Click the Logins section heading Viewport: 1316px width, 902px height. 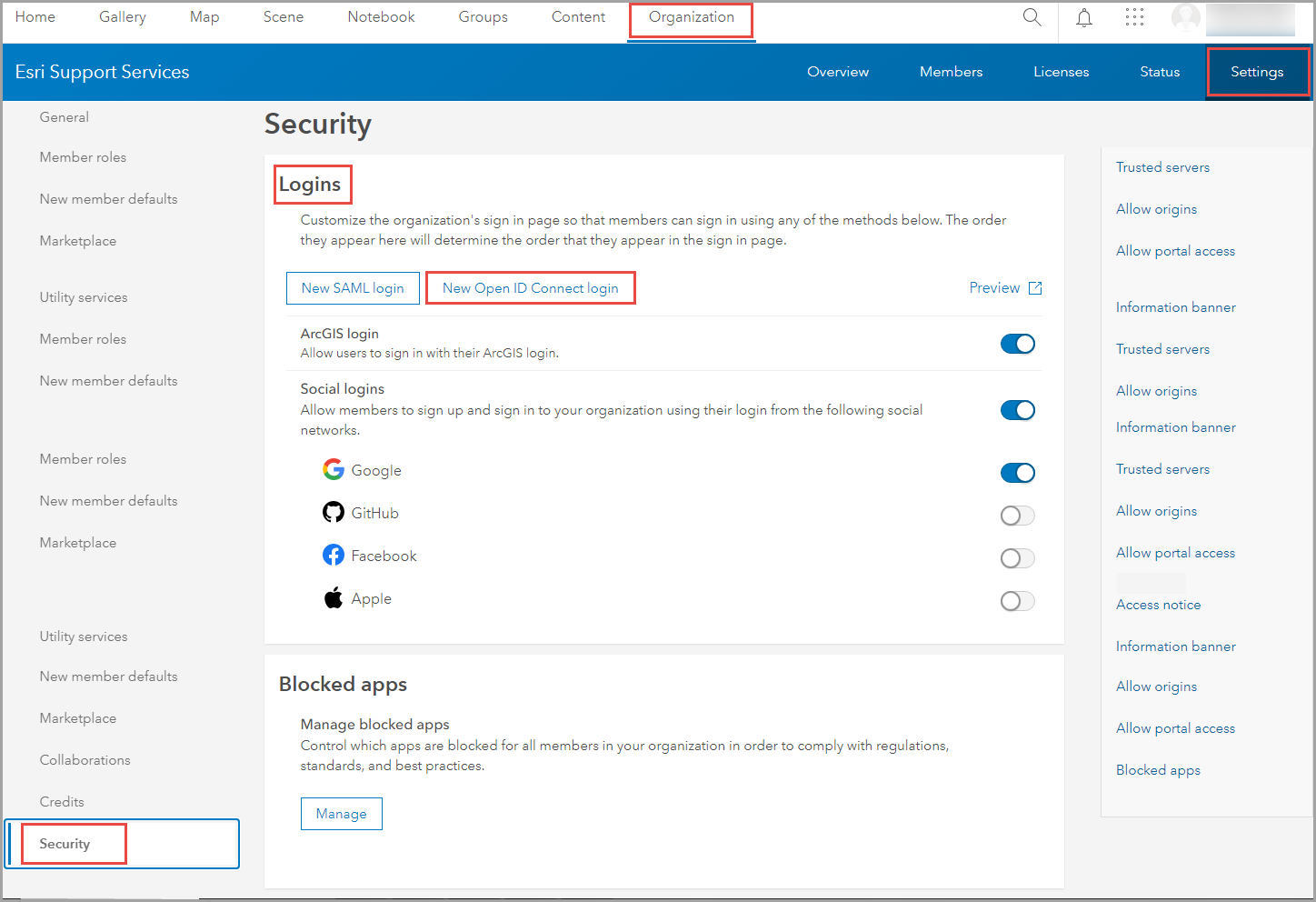(x=310, y=185)
